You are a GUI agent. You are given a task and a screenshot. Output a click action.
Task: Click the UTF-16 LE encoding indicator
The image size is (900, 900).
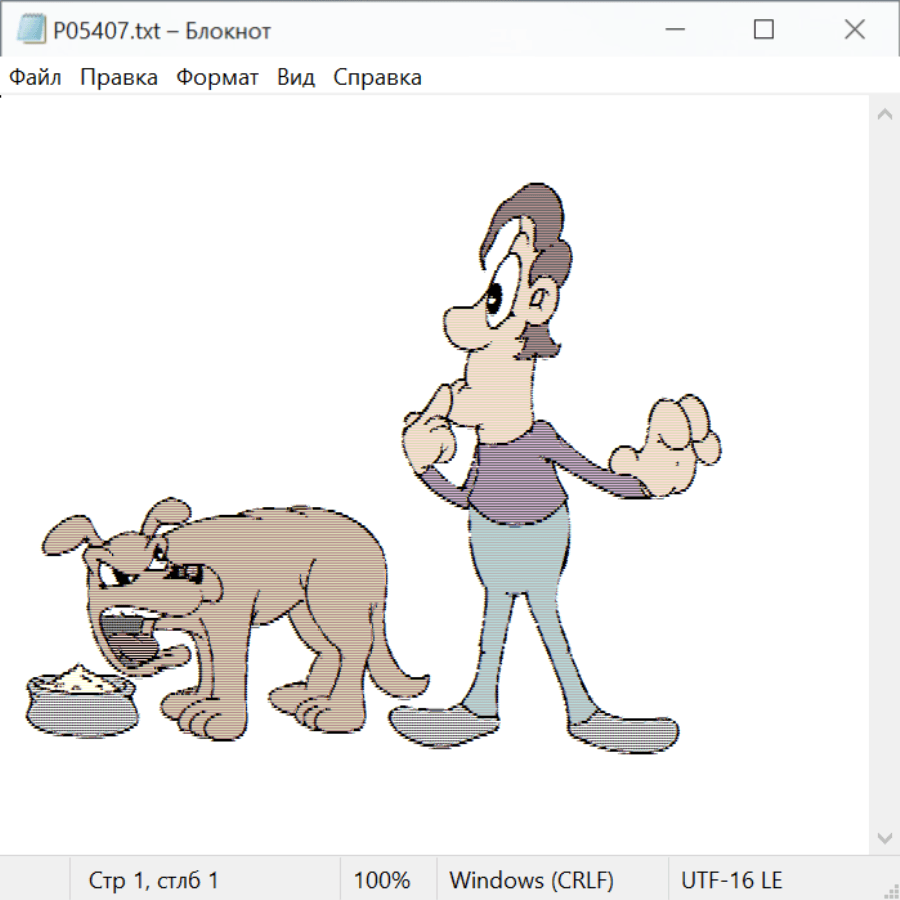tap(731, 881)
